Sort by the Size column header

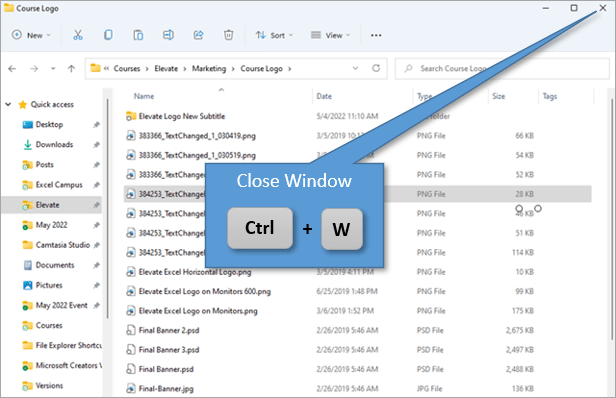pyautogui.click(x=499, y=96)
